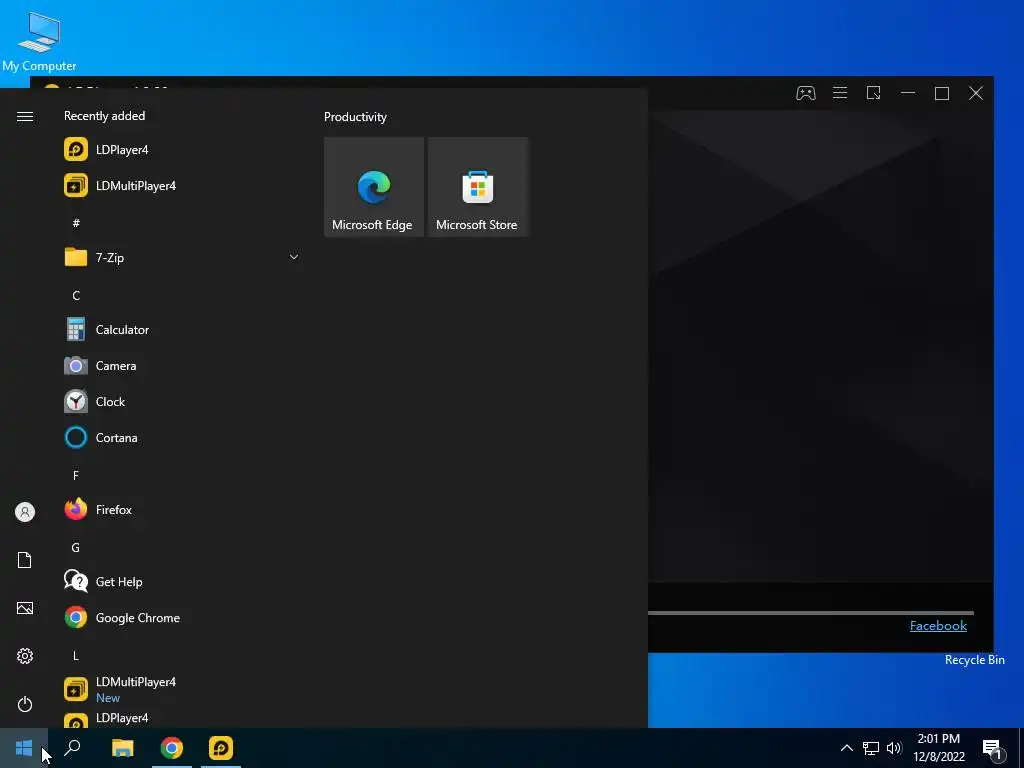Open LDPlayer4 entry in the L section
The width and height of the screenshot is (1024, 768).
(x=181, y=718)
